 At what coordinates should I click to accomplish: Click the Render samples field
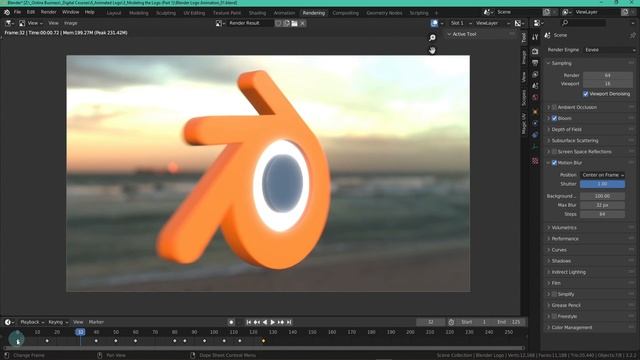tap(608, 76)
